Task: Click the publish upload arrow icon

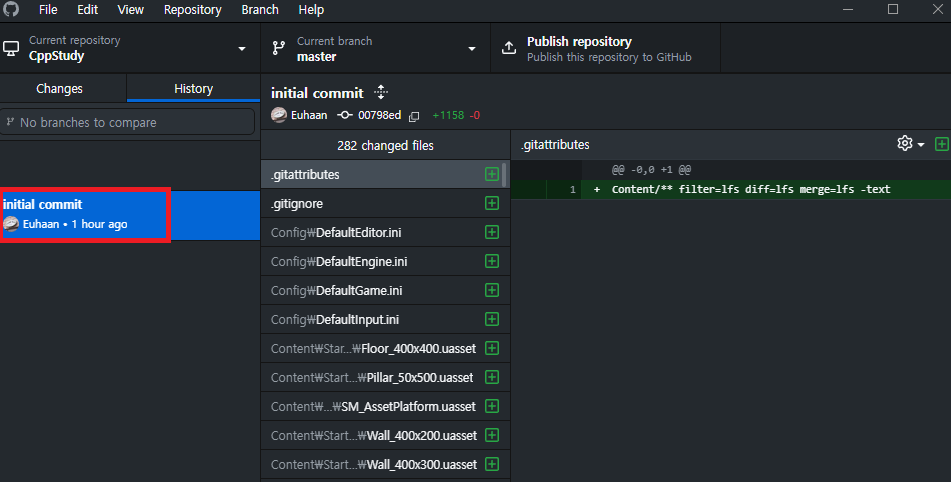Action: (x=509, y=48)
